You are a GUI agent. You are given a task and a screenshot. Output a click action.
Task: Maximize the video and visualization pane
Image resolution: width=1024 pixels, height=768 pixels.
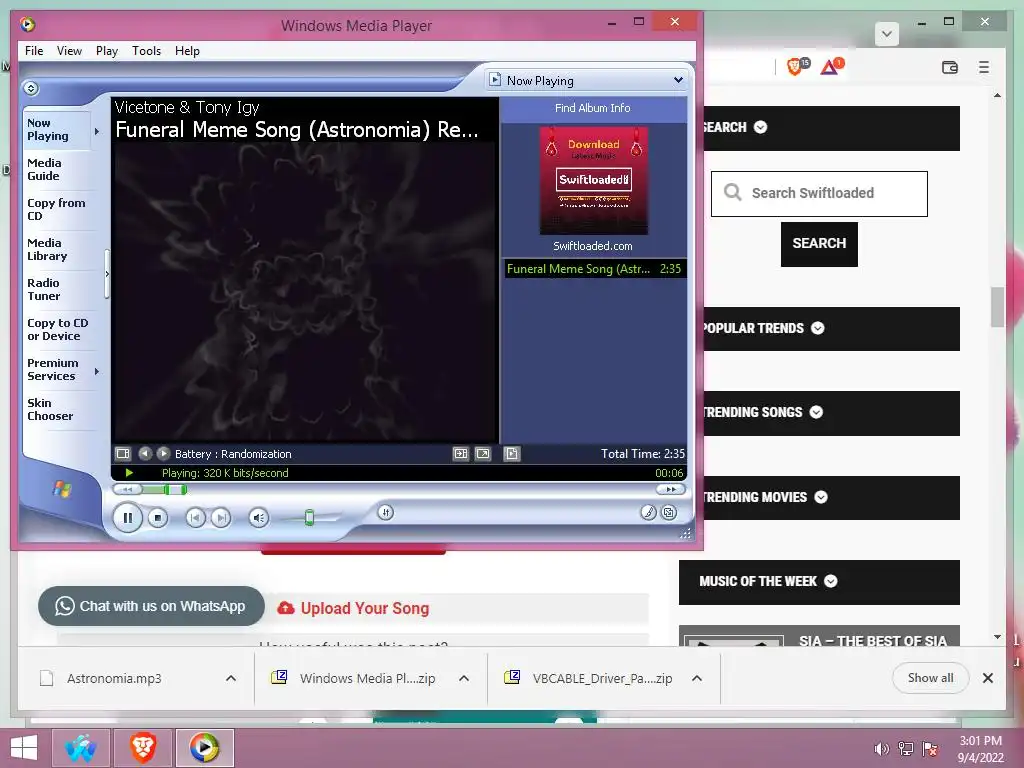click(x=461, y=453)
